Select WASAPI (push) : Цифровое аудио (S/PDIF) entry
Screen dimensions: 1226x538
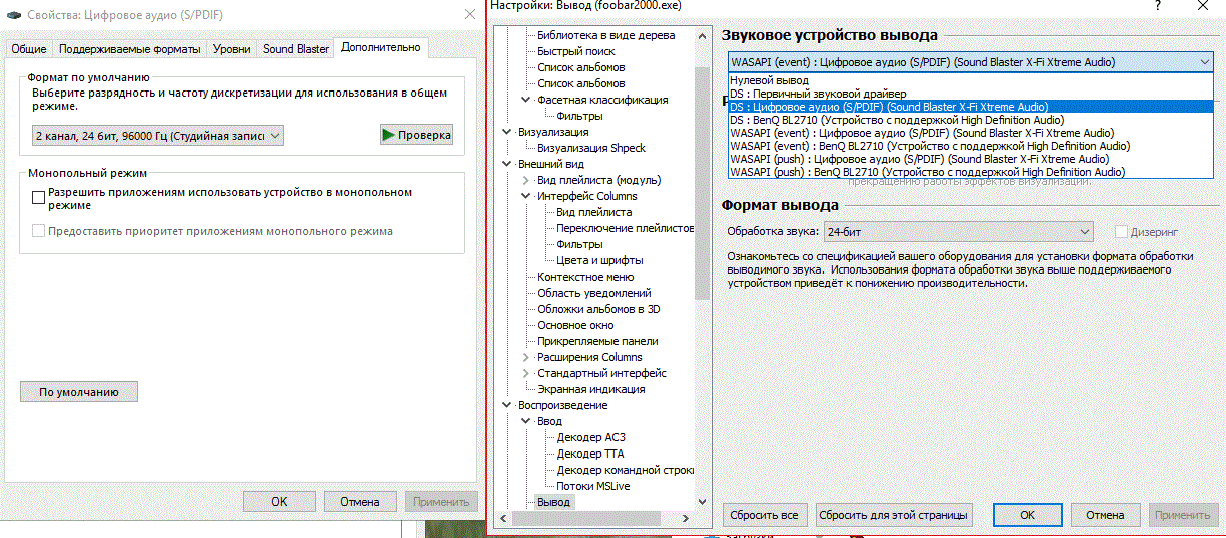click(970, 159)
